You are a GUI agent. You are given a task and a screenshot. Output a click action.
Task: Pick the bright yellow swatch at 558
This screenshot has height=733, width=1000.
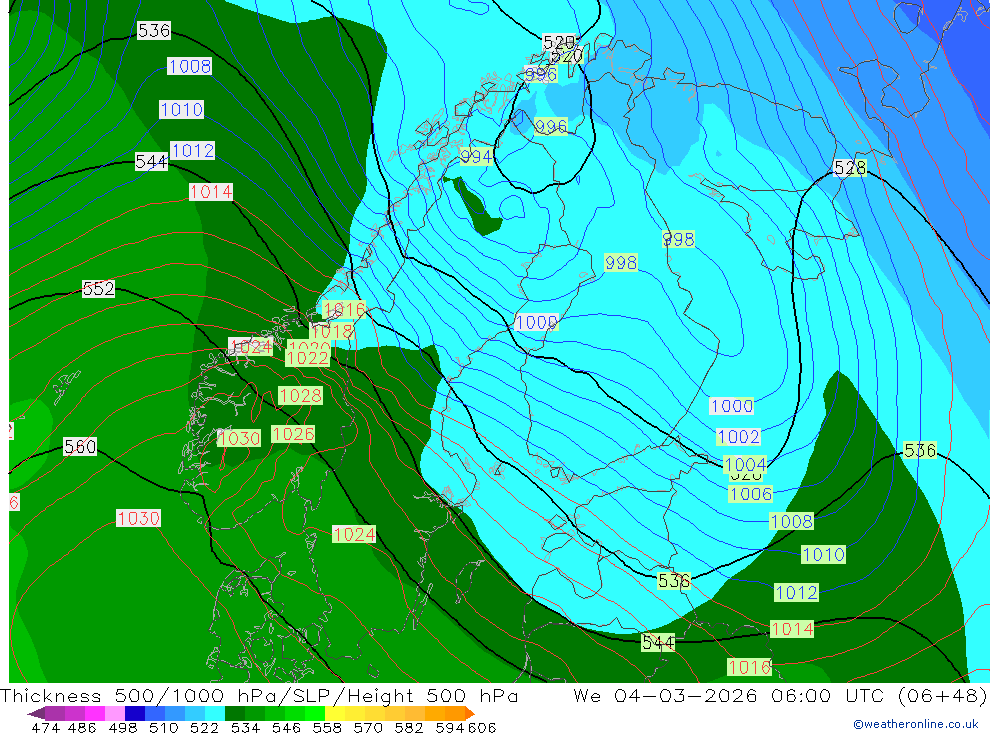(335, 713)
